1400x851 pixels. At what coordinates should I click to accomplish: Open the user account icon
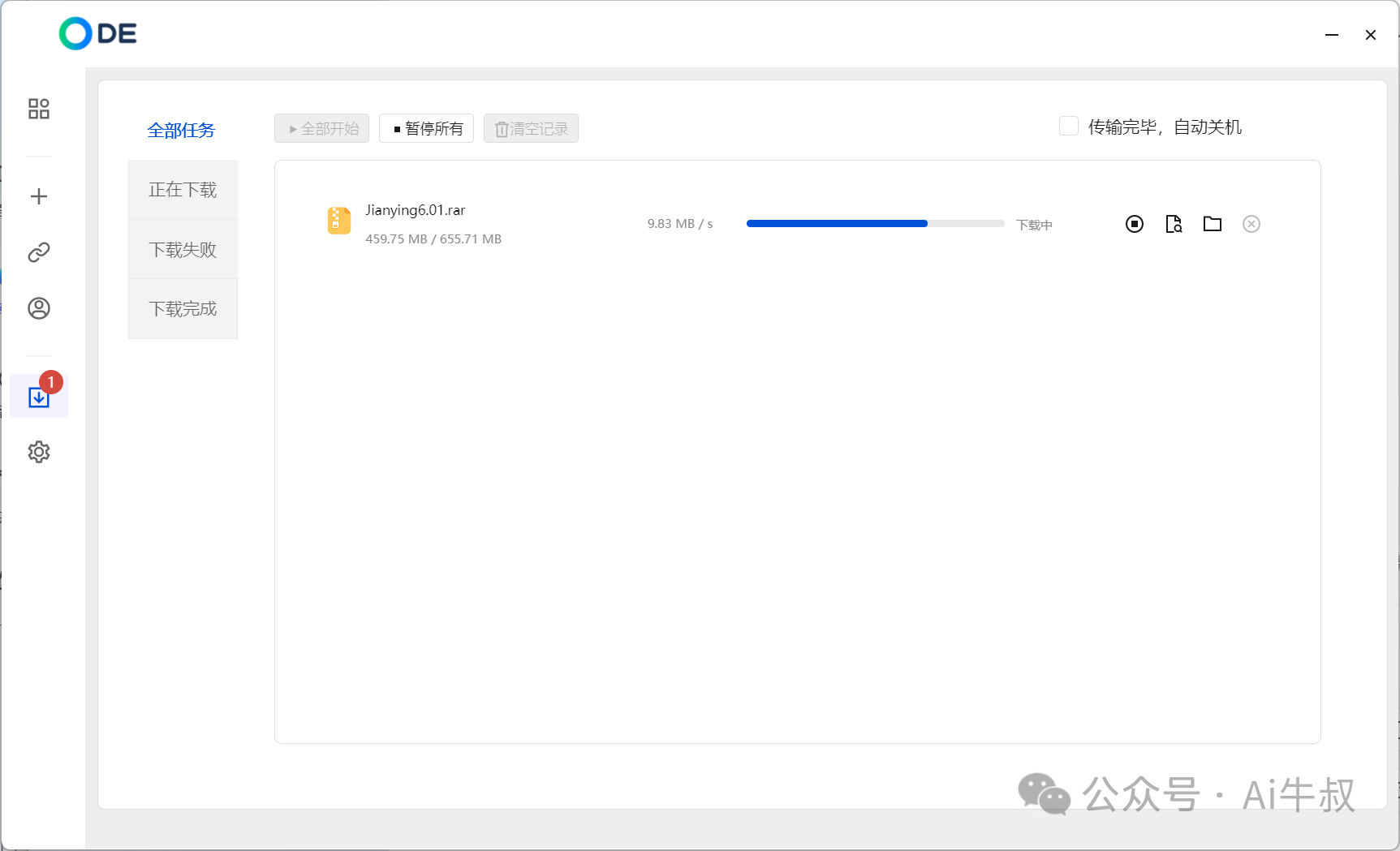pos(38,308)
